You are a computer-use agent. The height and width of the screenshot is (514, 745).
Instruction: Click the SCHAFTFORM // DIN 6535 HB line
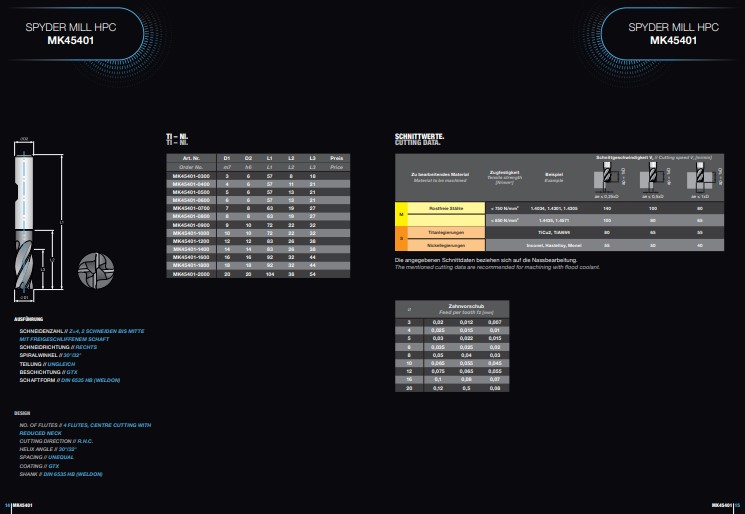[x=70, y=380]
